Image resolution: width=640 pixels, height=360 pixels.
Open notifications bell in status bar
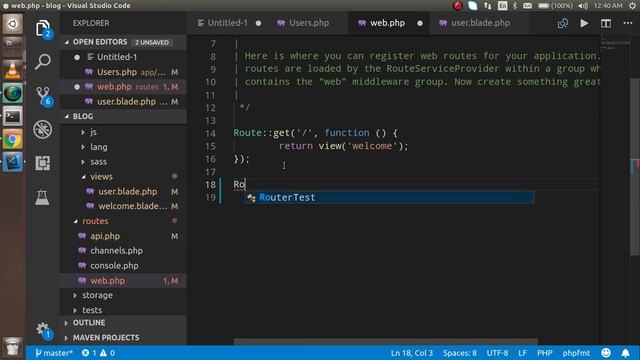(x=625, y=353)
